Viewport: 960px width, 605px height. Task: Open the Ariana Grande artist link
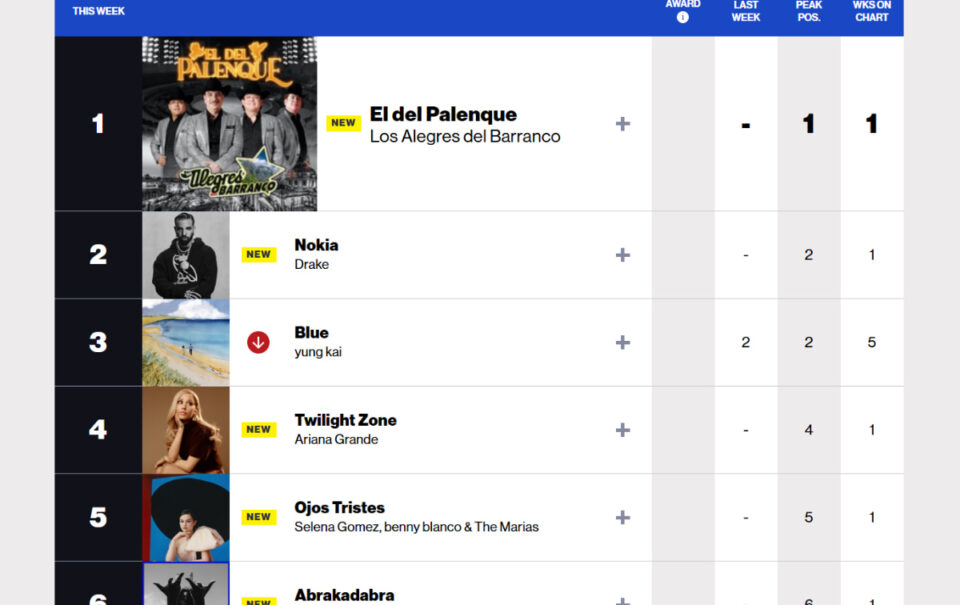click(336, 440)
